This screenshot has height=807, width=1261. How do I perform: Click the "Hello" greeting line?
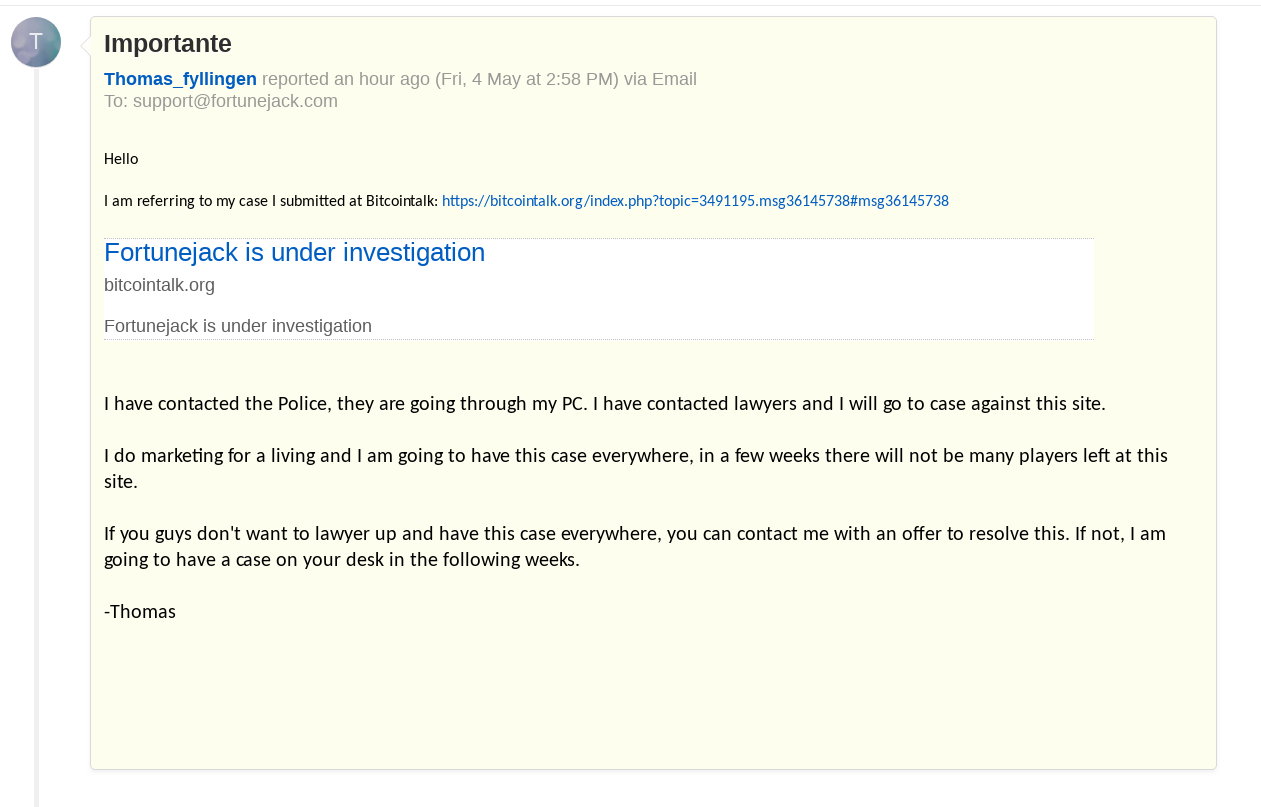click(x=121, y=159)
